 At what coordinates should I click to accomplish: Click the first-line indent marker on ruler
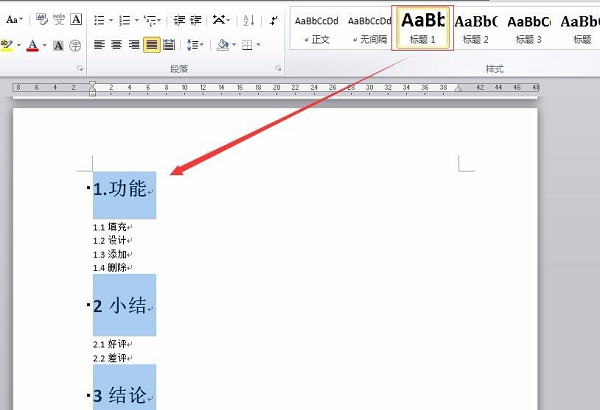click(92, 84)
